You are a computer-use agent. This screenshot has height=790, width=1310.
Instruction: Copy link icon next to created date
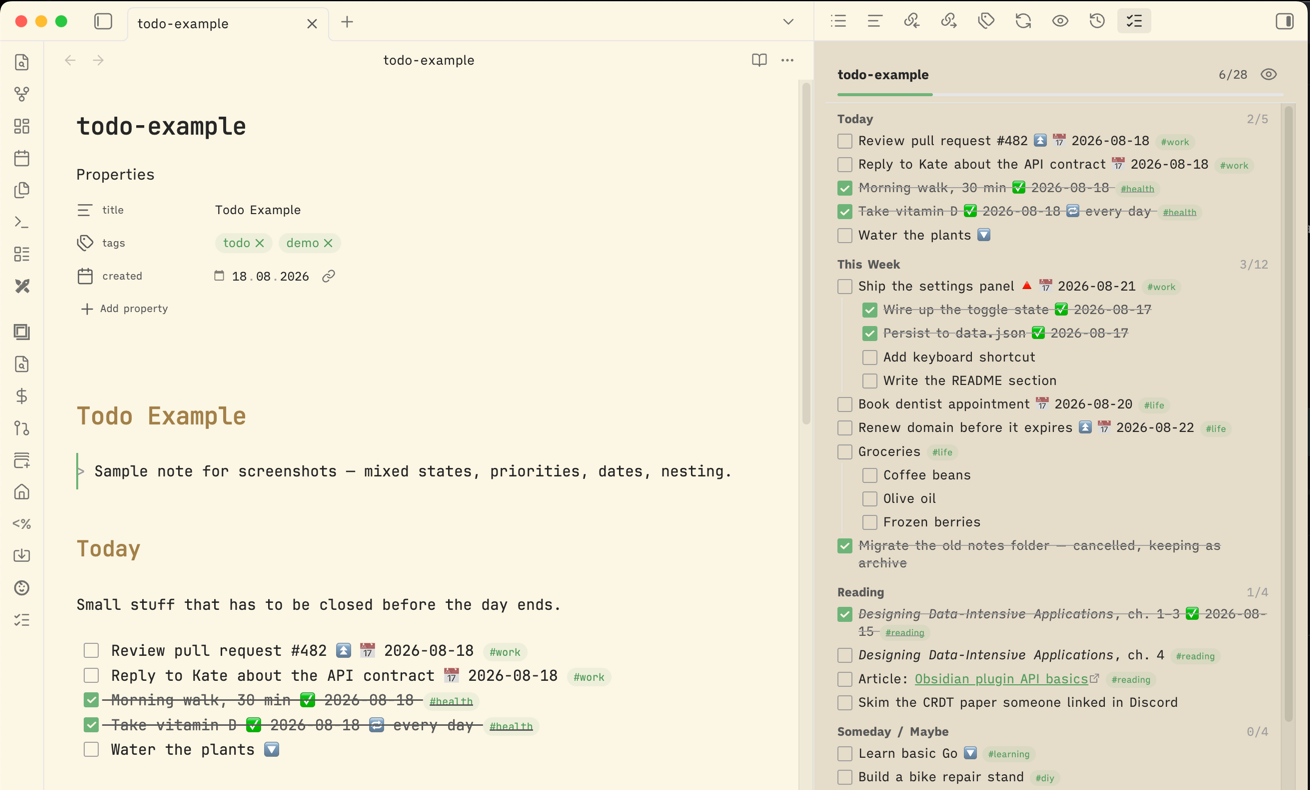click(x=328, y=276)
